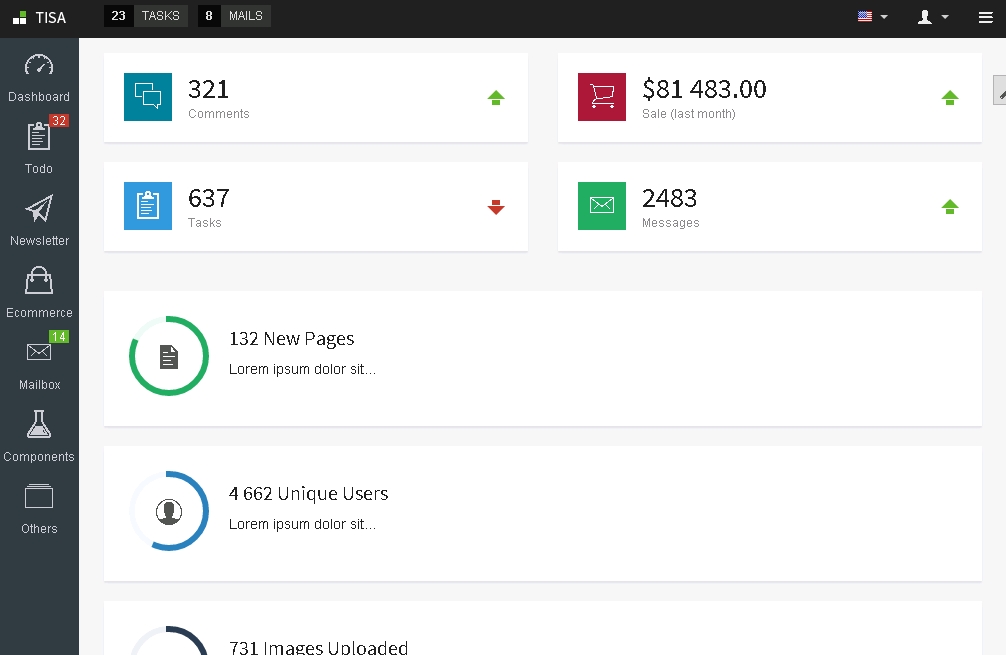Open the Ecommerce shopping bag icon
The width and height of the screenshot is (1006, 655).
tap(39, 281)
